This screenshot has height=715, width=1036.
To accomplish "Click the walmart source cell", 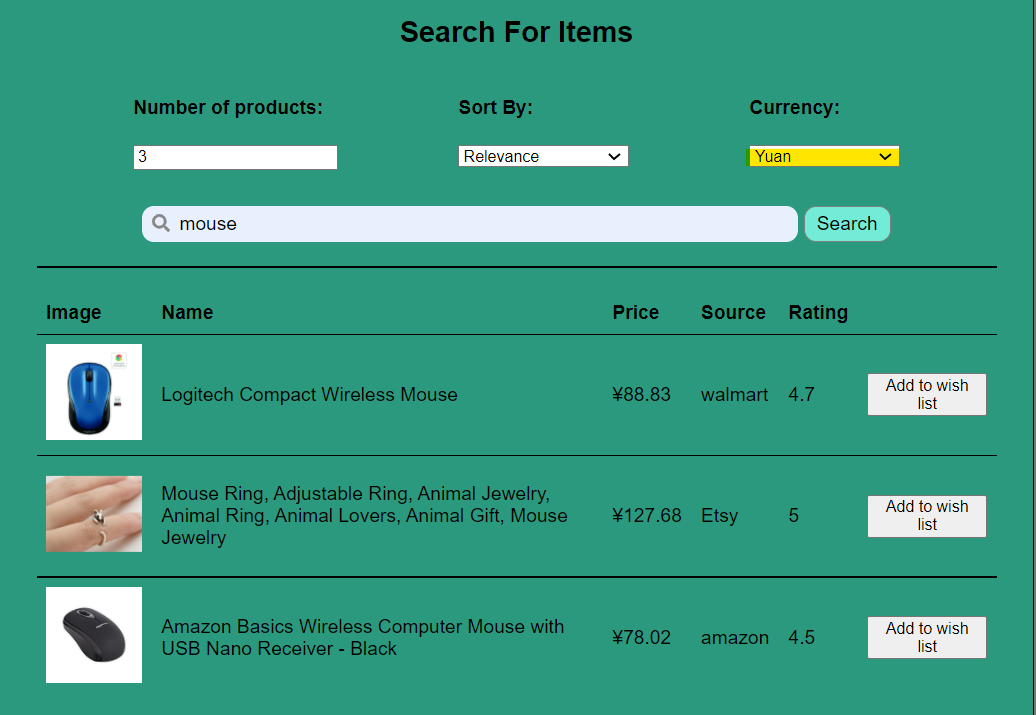I will coord(734,395).
